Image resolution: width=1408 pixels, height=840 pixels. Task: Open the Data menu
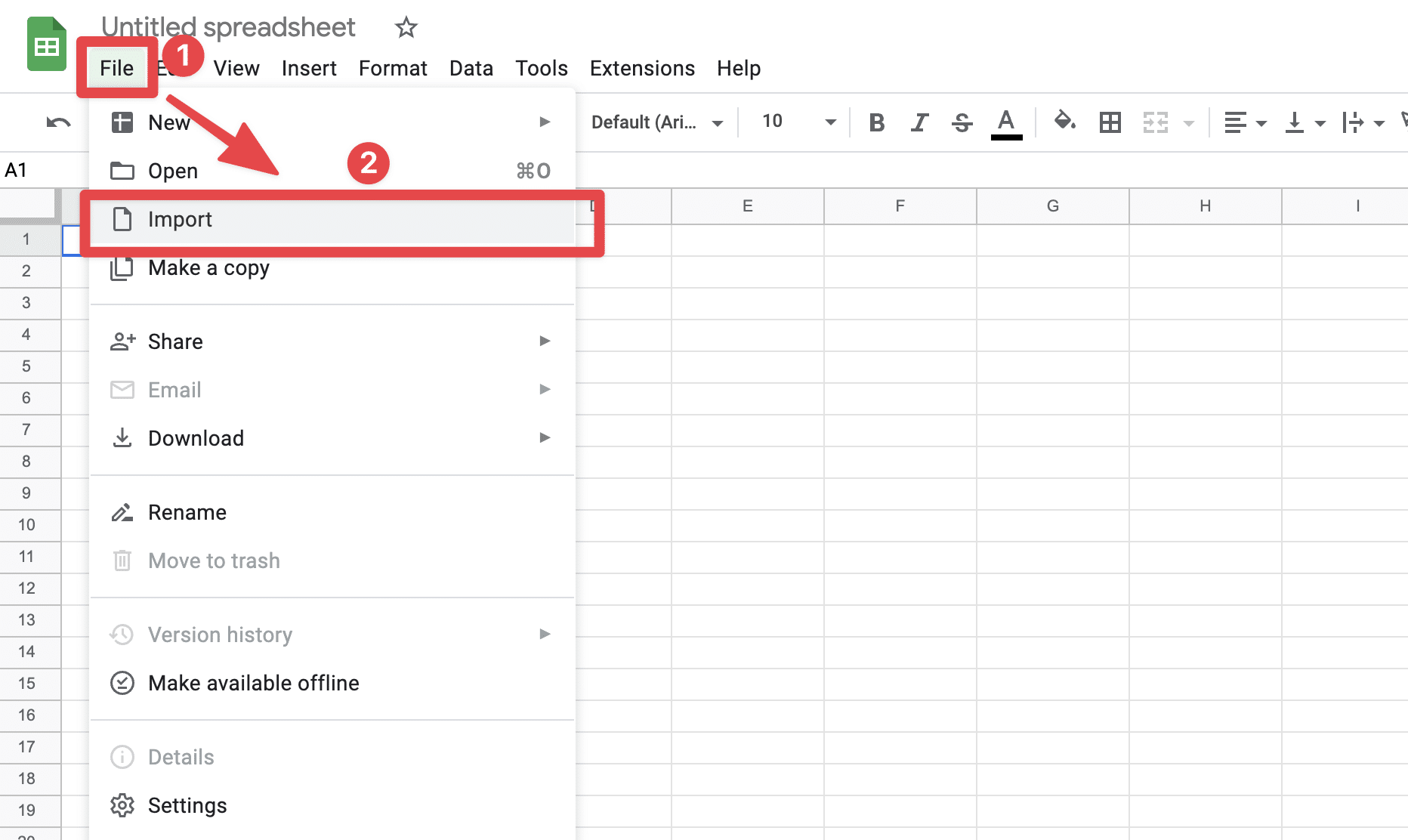point(471,68)
